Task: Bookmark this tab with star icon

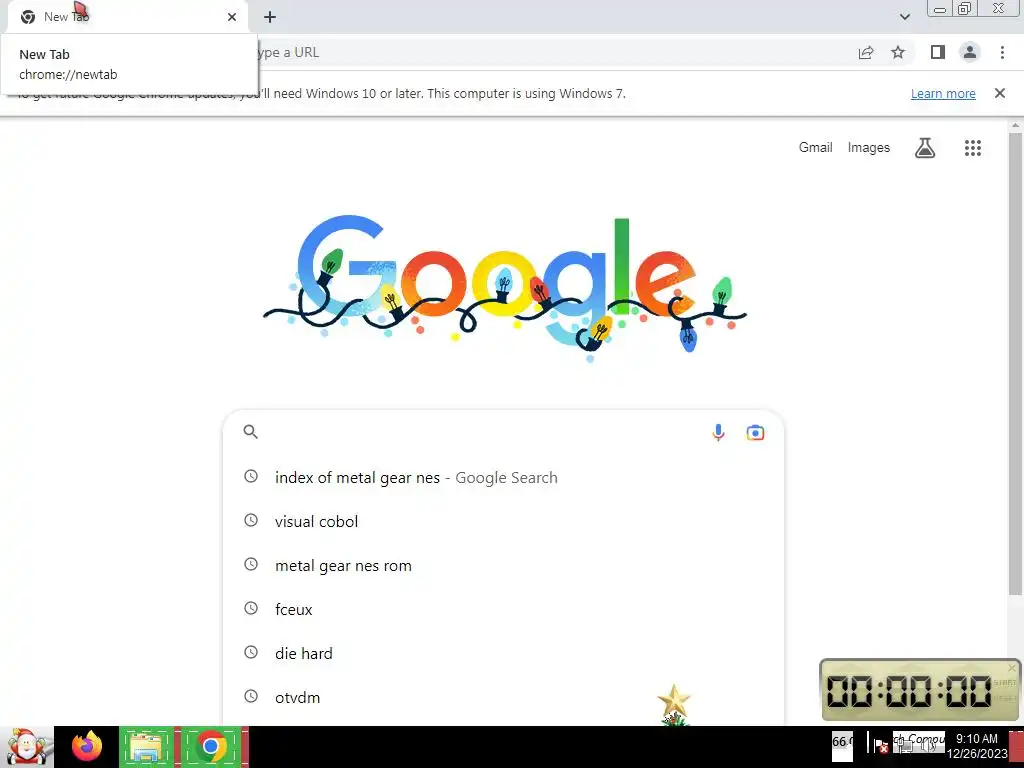Action: point(898,52)
